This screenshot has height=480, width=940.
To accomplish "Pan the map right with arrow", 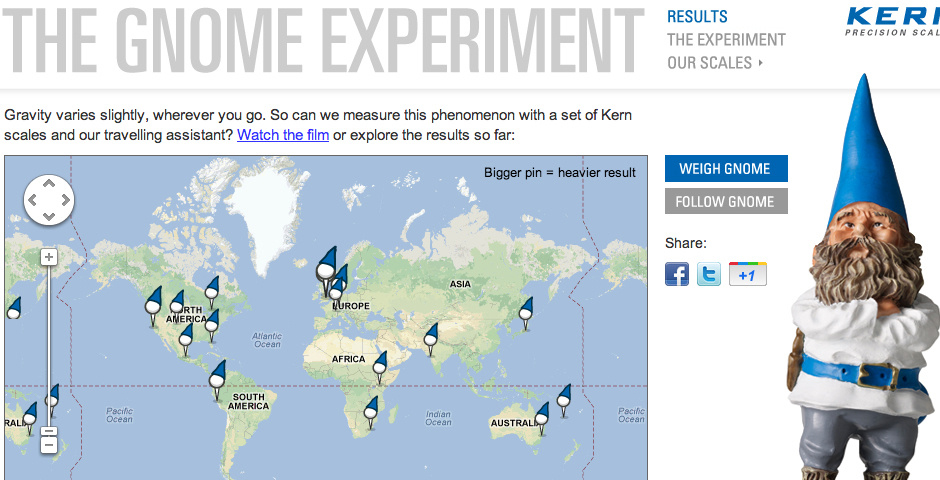I will pos(65,200).
